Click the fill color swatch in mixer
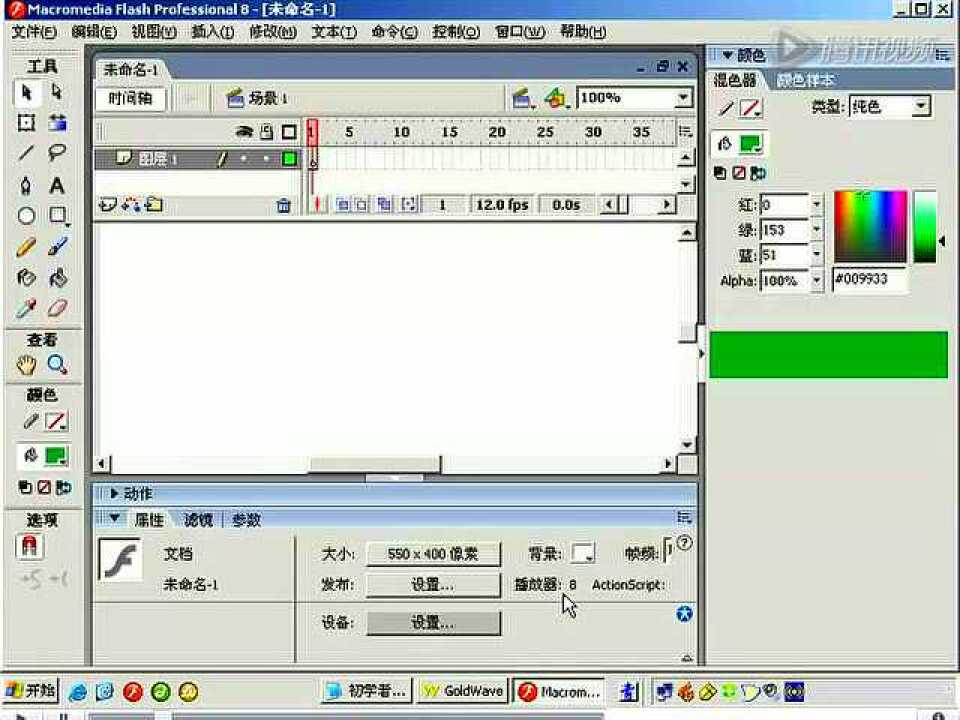This screenshot has width=960, height=720. coord(751,144)
